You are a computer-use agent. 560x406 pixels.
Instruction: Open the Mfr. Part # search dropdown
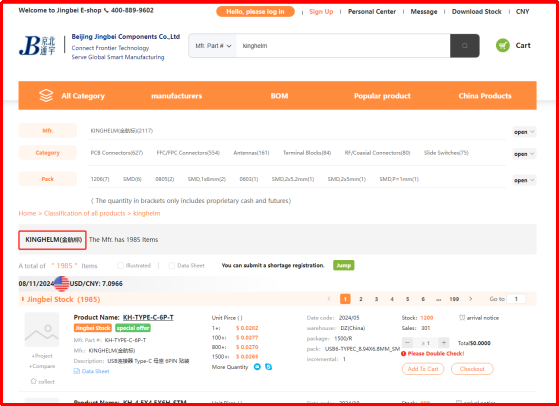point(213,46)
